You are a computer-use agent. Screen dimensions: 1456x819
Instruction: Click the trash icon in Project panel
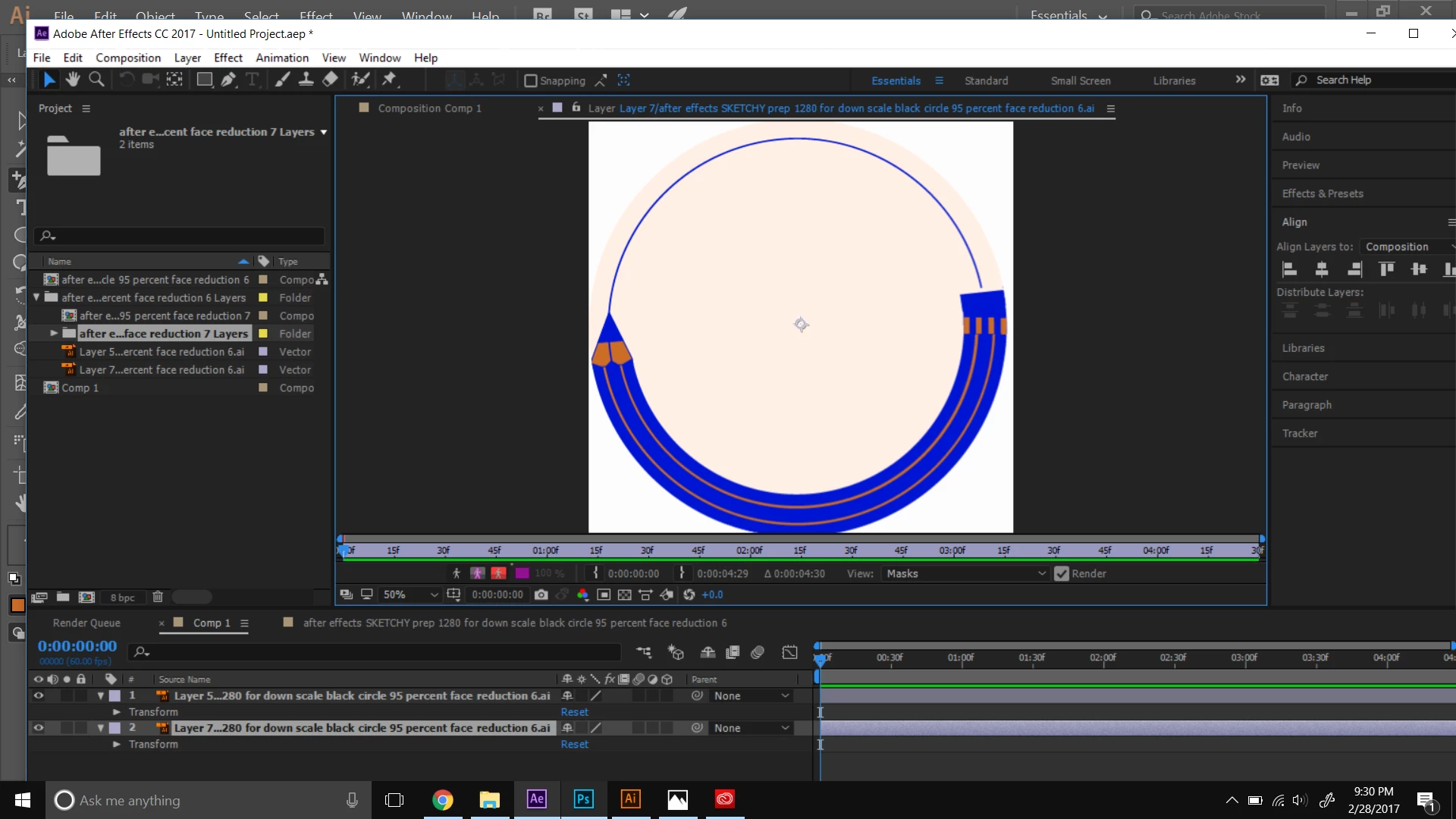158,598
